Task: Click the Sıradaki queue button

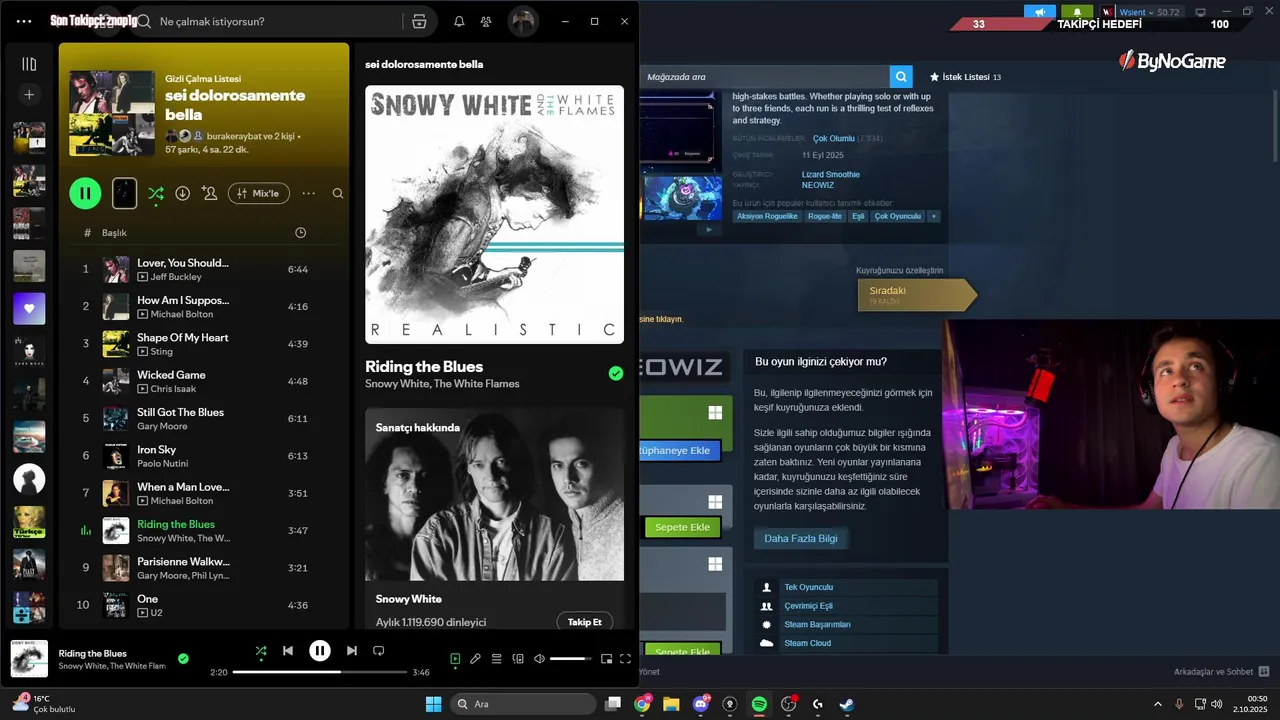Action: pyautogui.click(x=916, y=294)
